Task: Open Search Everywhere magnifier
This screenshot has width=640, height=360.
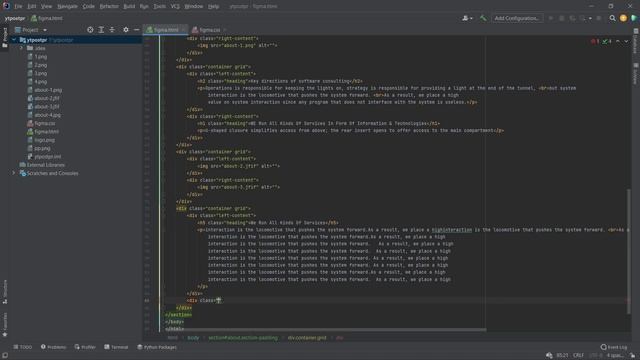Action: [612, 18]
